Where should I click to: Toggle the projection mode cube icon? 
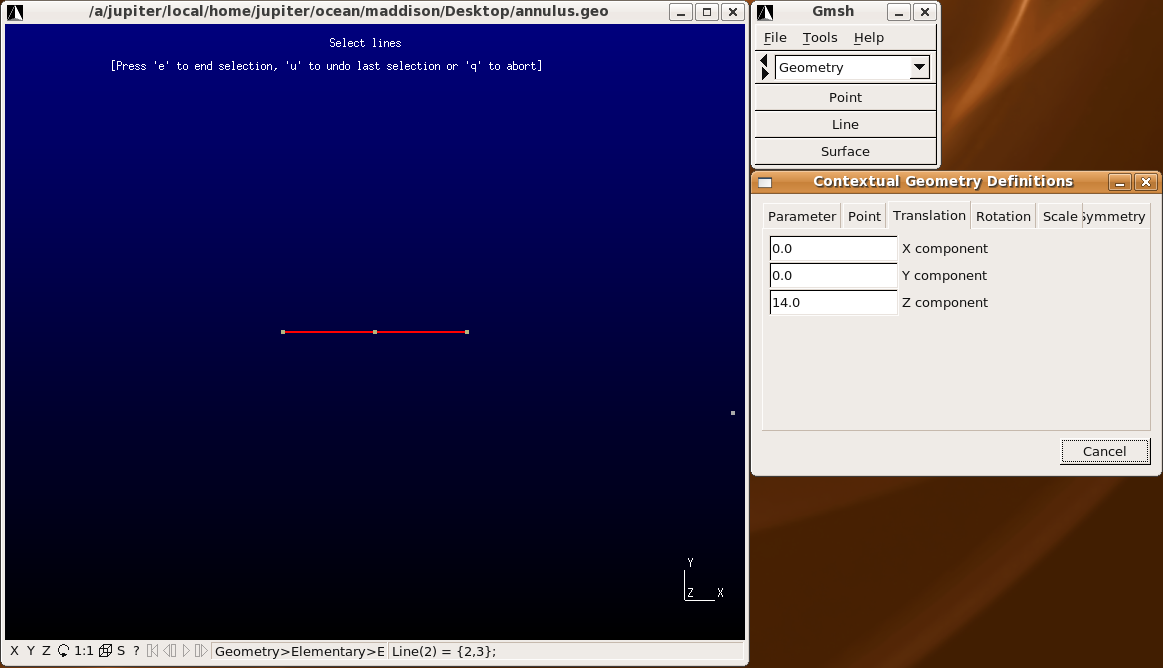coord(105,651)
